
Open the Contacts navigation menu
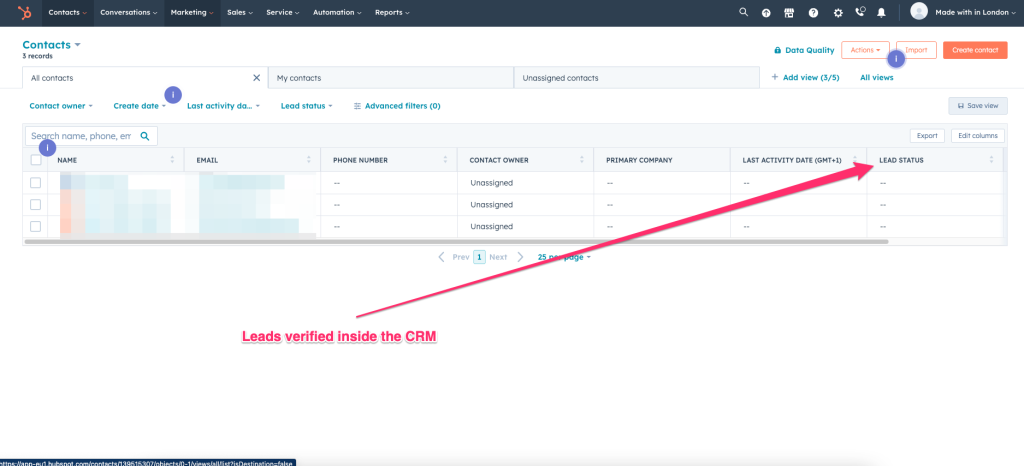[x=68, y=12]
